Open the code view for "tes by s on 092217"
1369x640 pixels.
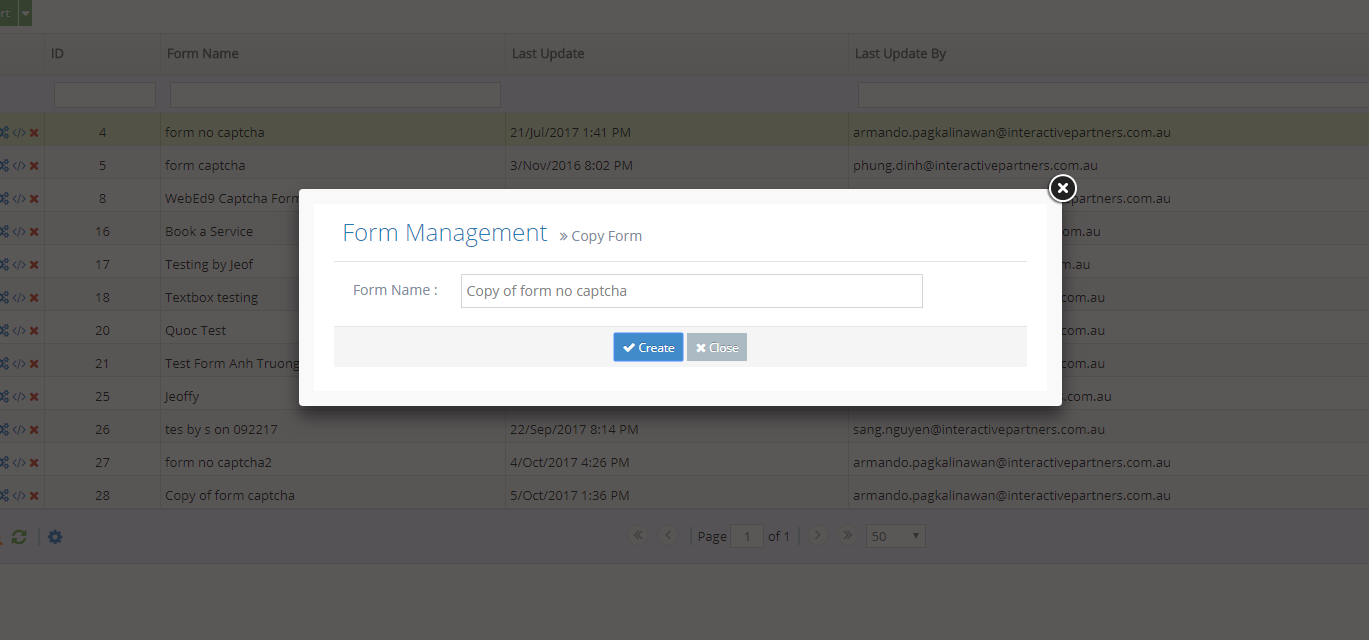point(20,429)
